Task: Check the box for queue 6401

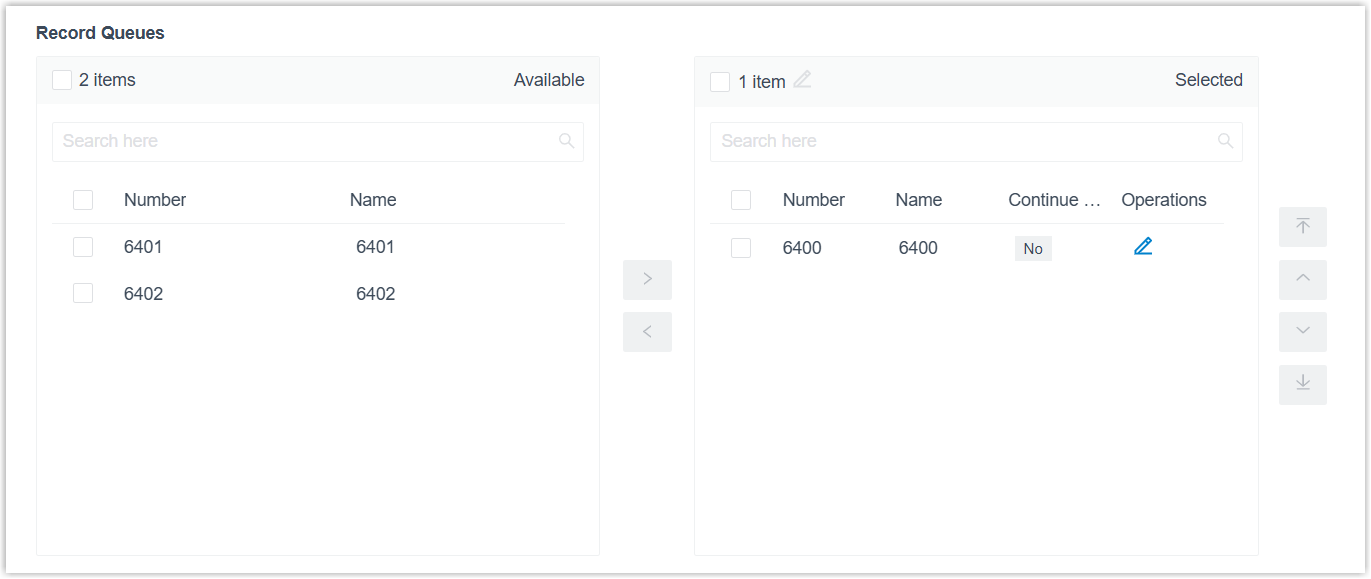Action: pos(83,247)
